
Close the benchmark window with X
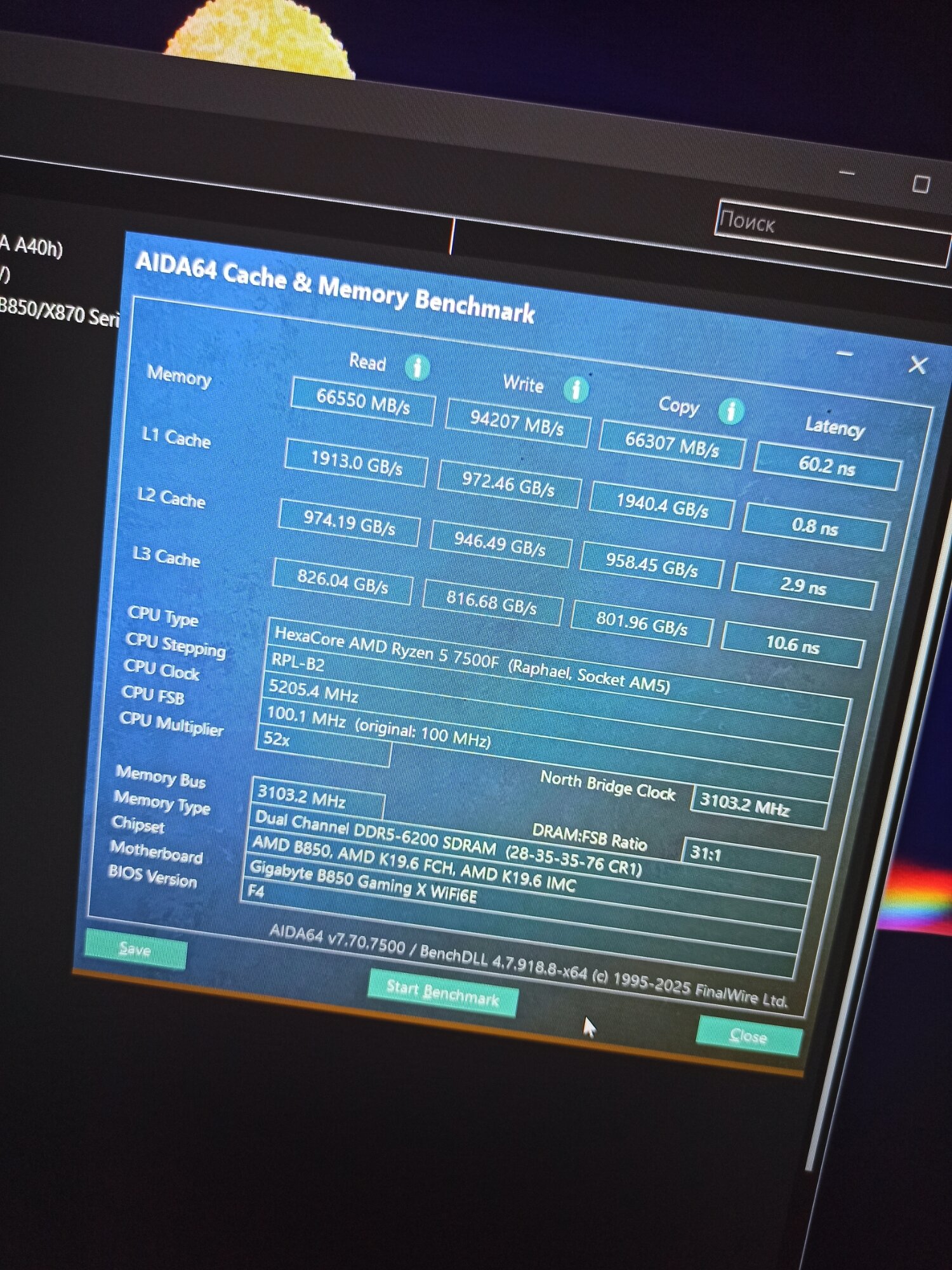click(917, 365)
